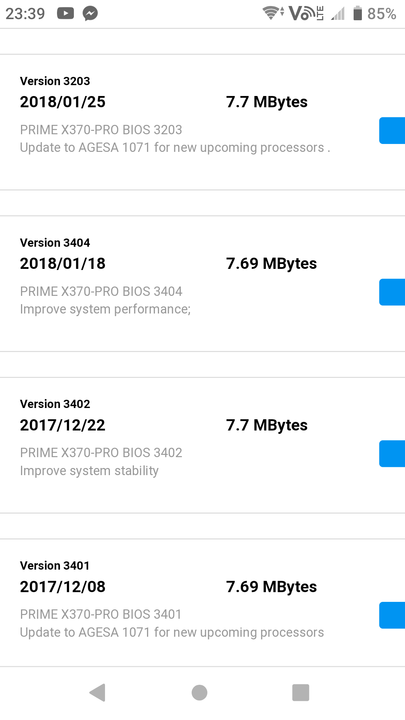Tap the Messenger notification icon in status bar
The width and height of the screenshot is (405, 720).
90,14
